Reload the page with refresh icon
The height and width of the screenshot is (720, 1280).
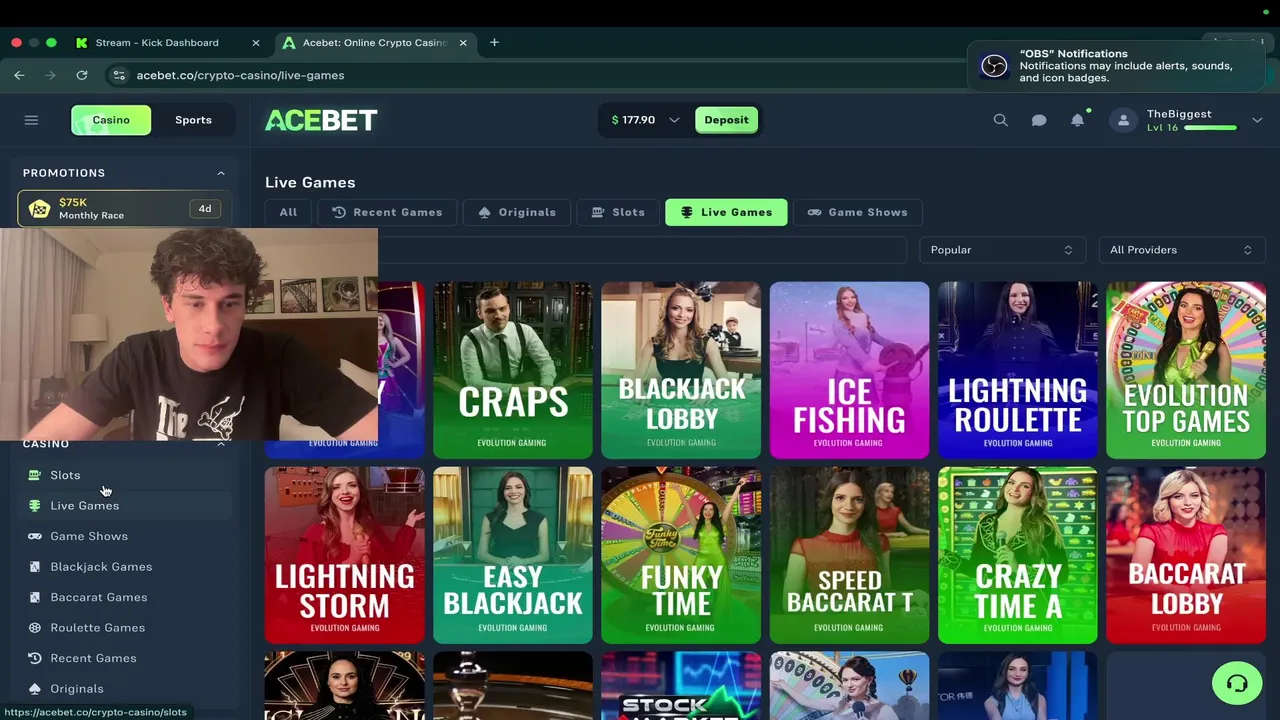coord(82,75)
